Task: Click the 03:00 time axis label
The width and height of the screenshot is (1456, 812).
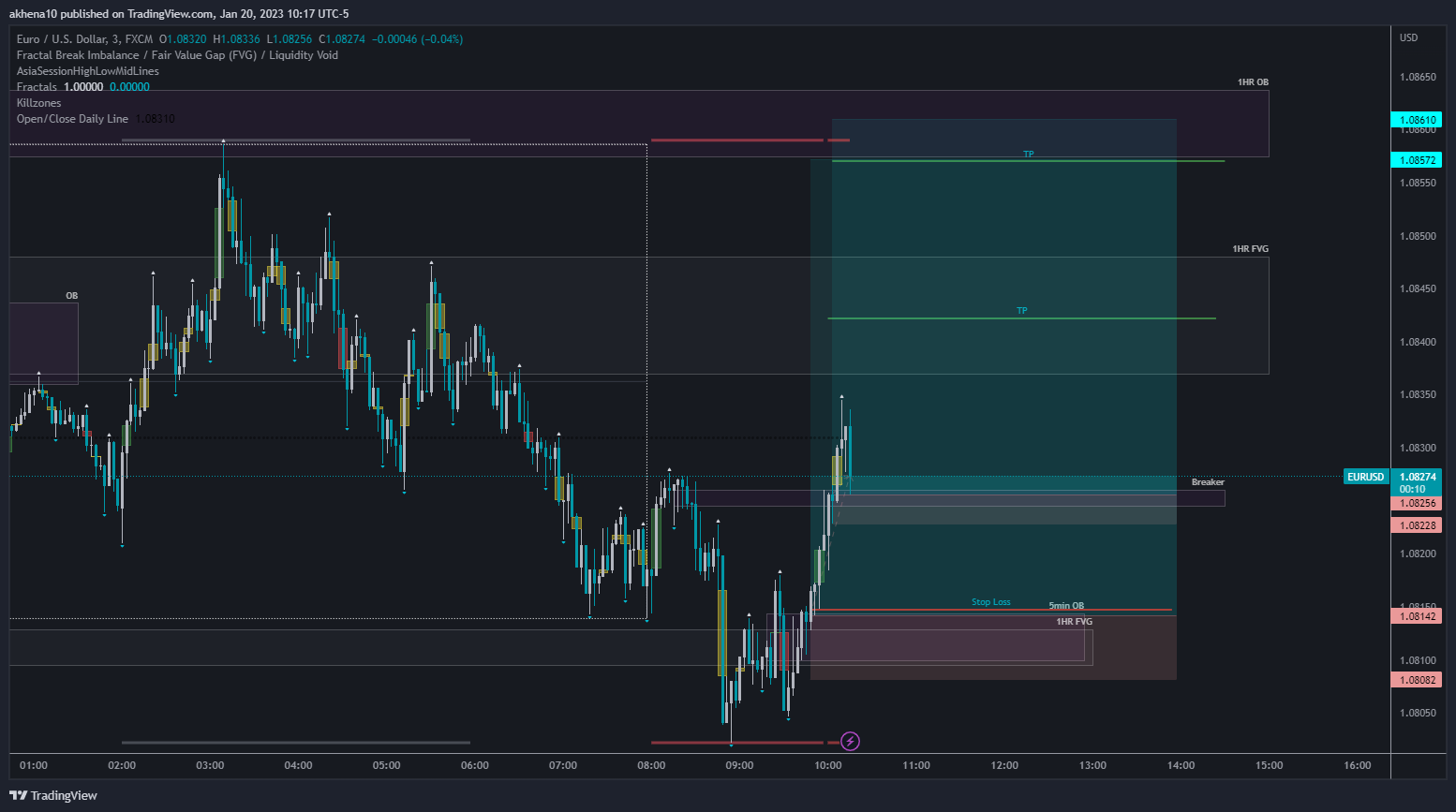Action: click(210, 765)
